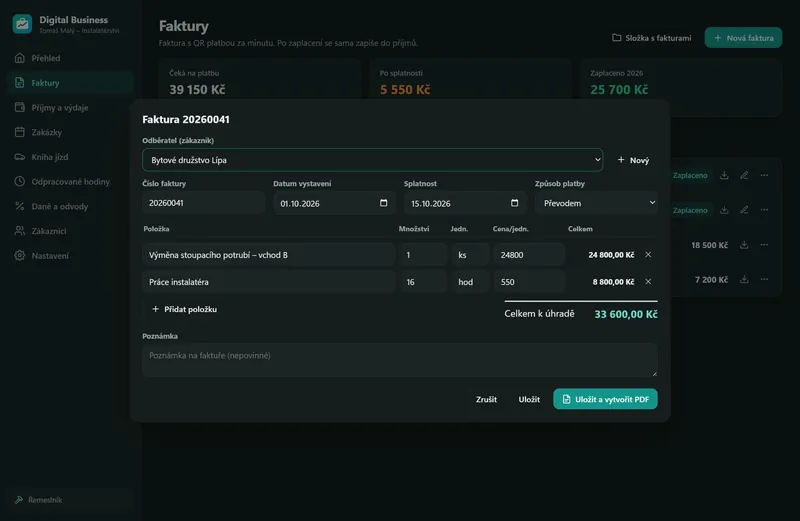Click the Nová faktura button
The width and height of the screenshot is (800, 521).
point(743,38)
